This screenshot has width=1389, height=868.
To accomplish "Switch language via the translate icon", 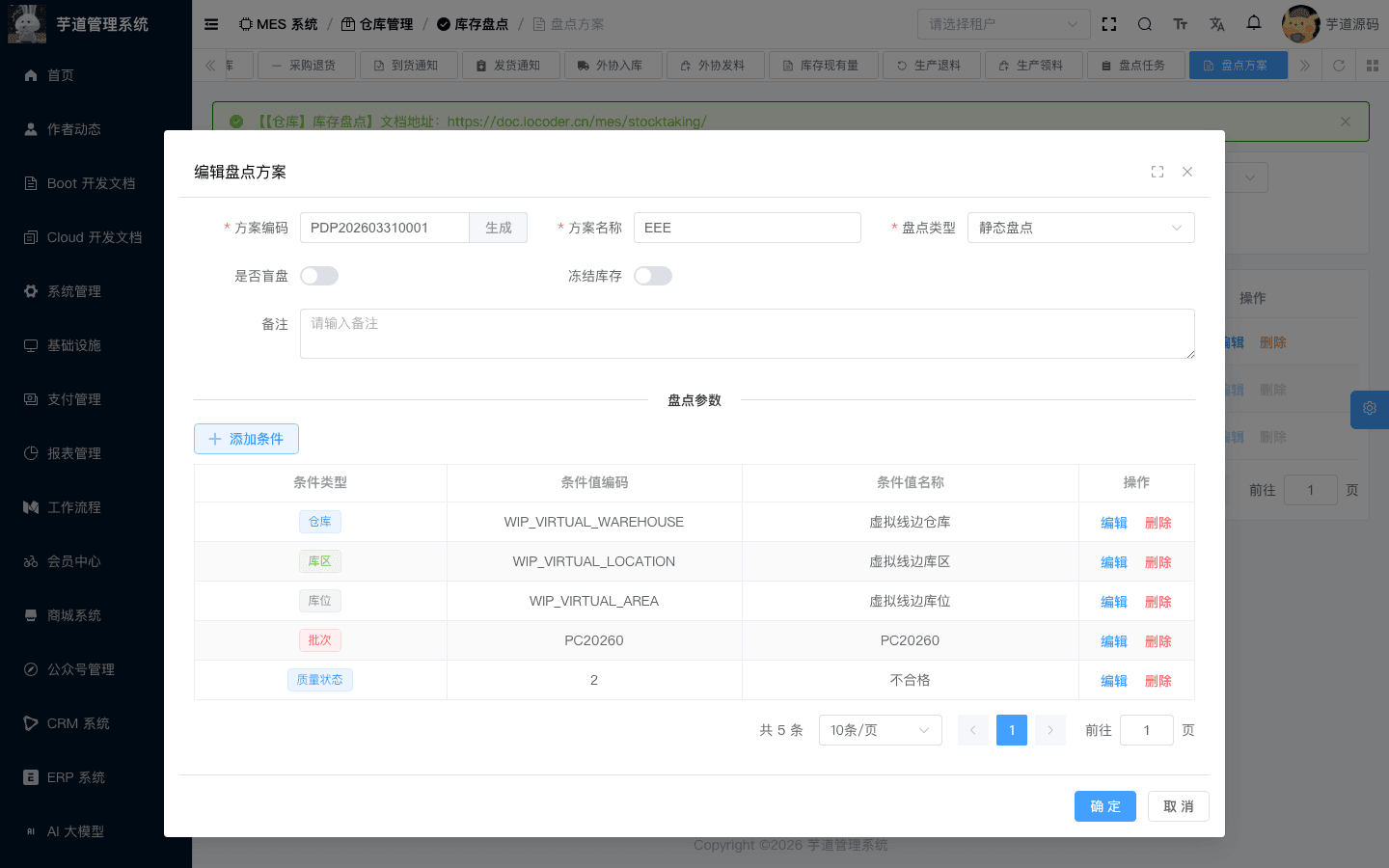I will (1216, 24).
